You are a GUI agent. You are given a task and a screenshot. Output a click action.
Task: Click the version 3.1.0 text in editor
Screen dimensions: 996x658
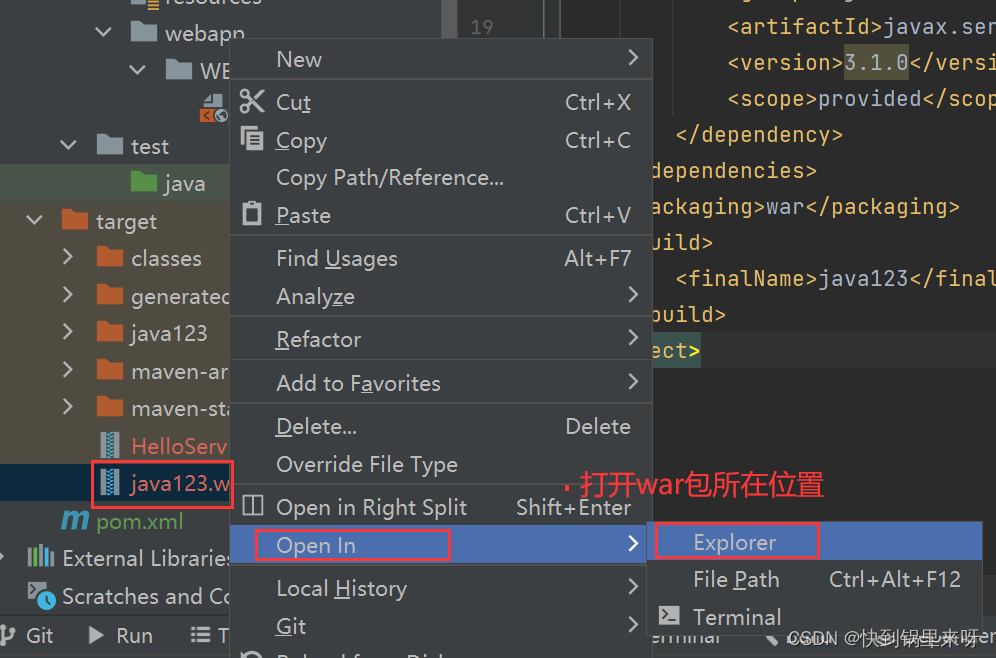pos(876,62)
